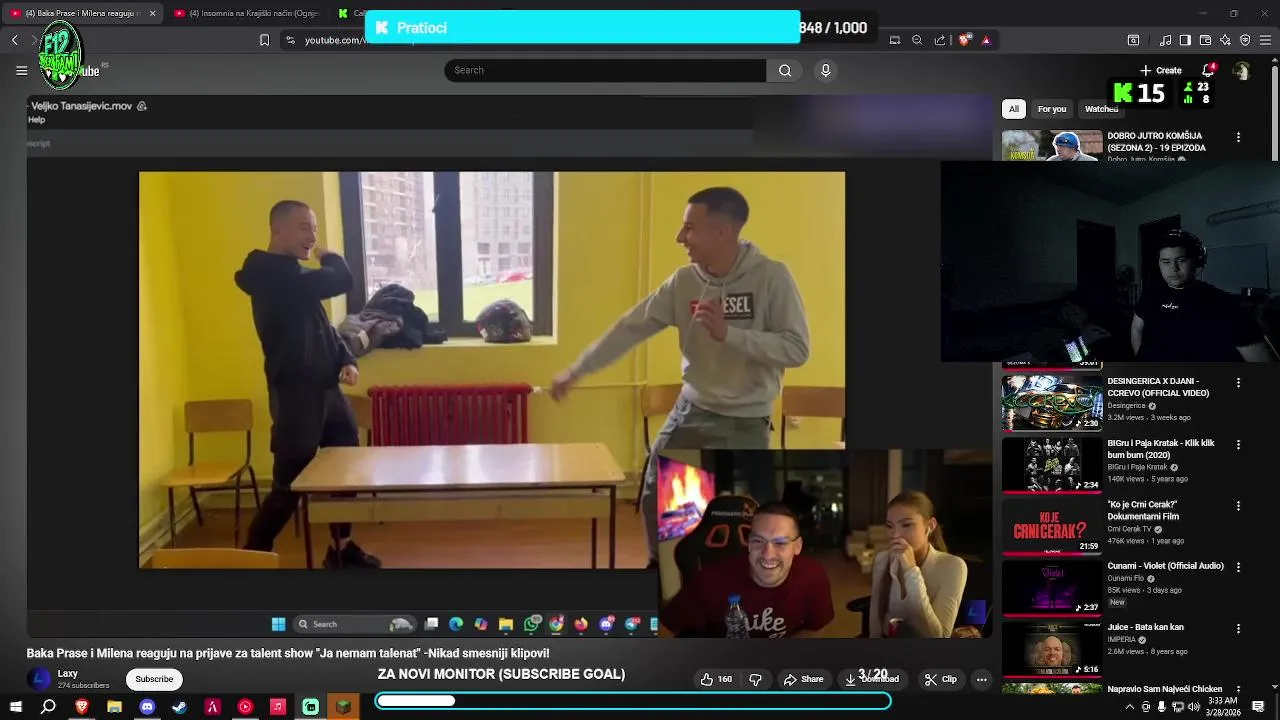The height and width of the screenshot is (720, 1280).
Task: Select the For you filter chip
Action: coord(1052,109)
